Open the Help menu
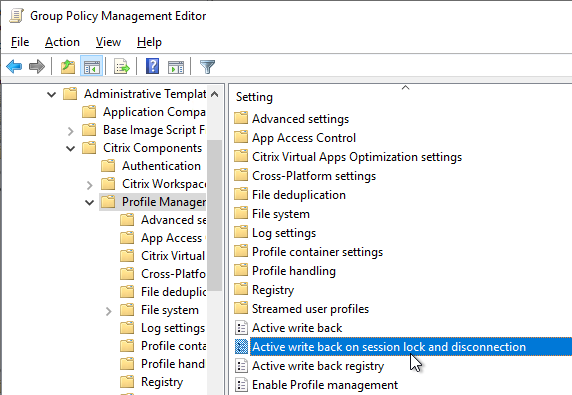The image size is (572, 395). [149, 42]
